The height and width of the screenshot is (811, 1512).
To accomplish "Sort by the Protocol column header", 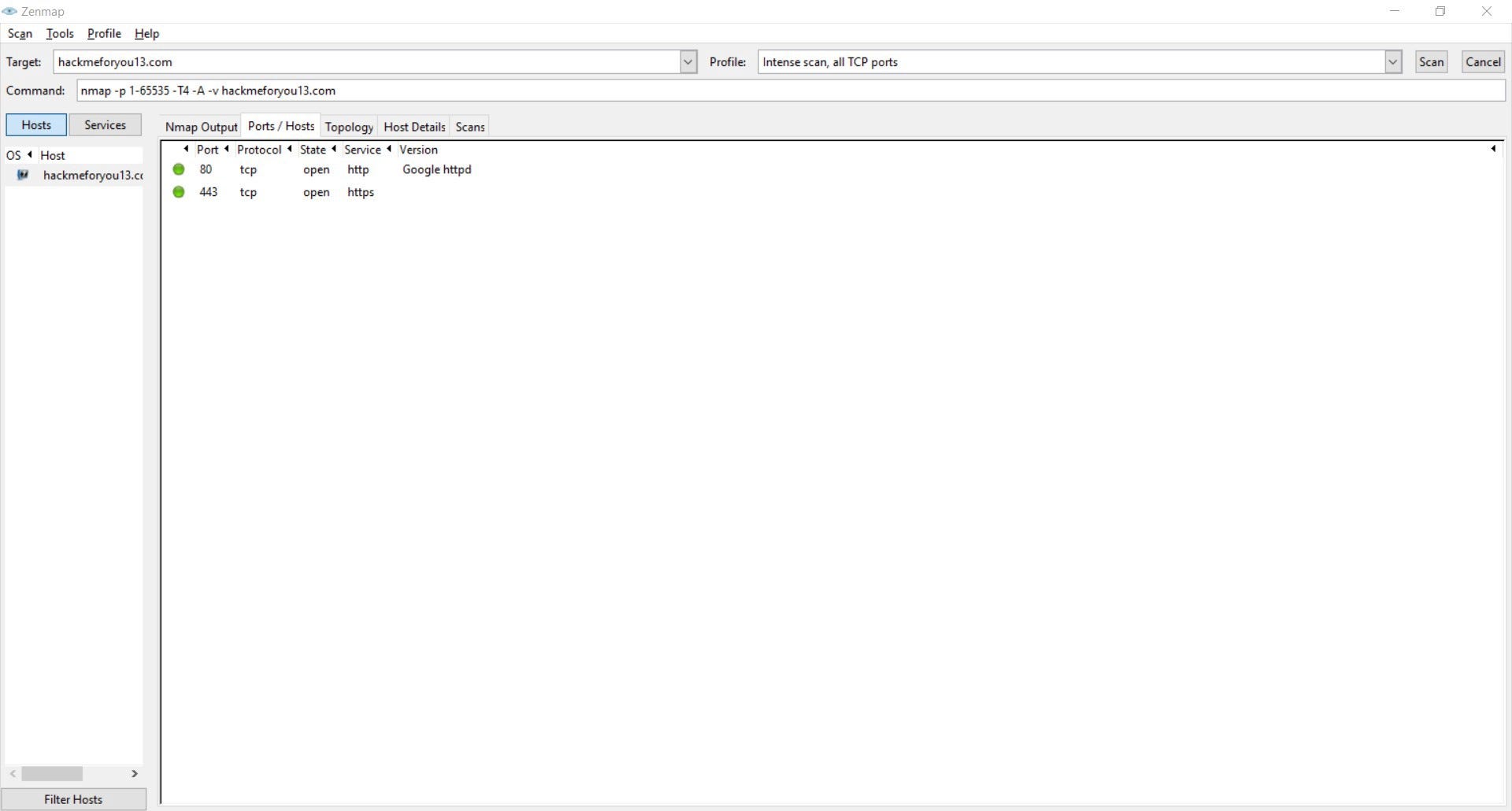I will coord(259,150).
